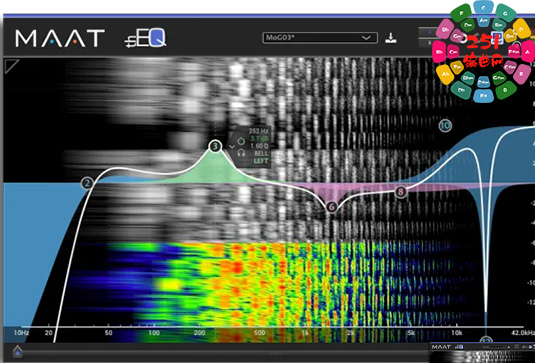Select notch band node 12 at bottom
This screenshot has width=535, height=363.
coord(486,340)
